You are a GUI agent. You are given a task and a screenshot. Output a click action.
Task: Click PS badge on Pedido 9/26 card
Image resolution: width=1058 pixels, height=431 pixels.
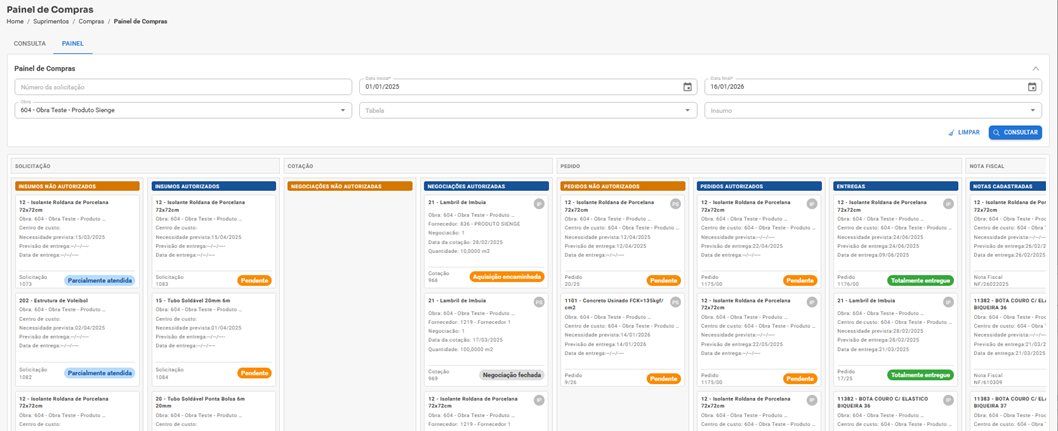pyautogui.click(x=675, y=302)
